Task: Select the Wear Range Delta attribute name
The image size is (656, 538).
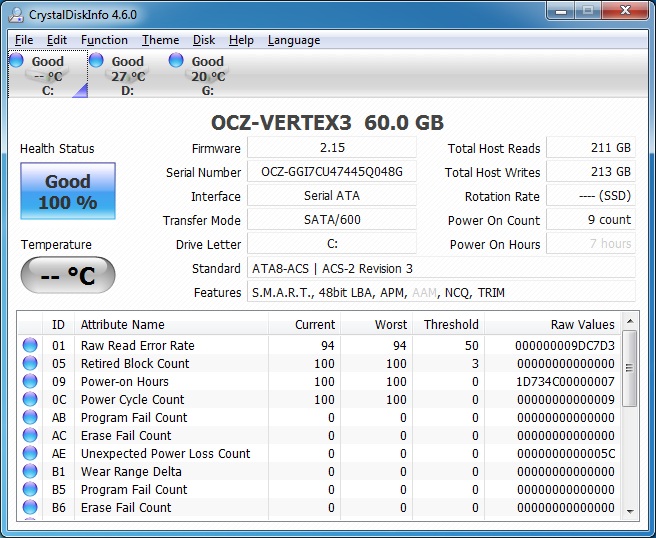Action: tap(131, 471)
